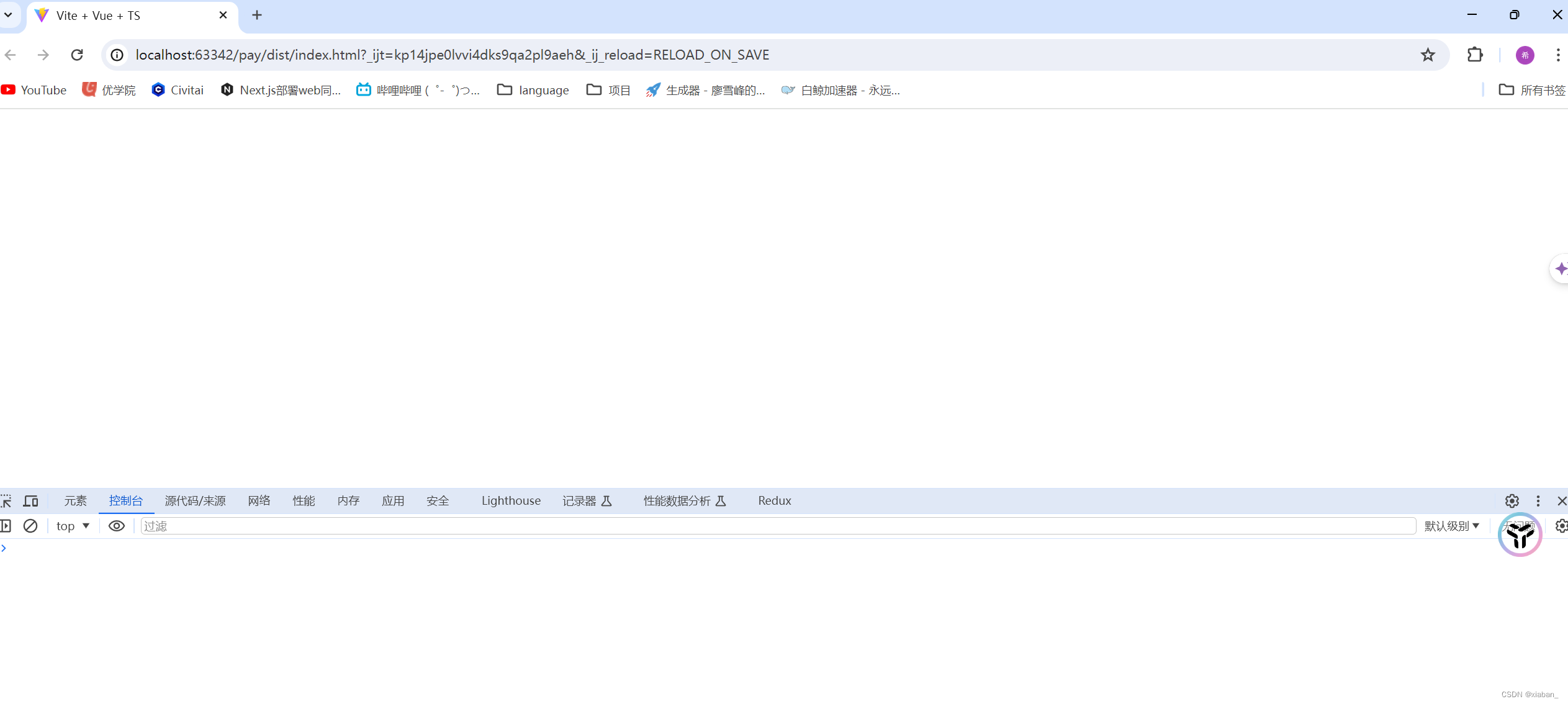
Task: Switch to the Lighthouse tab
Action: click(x=511, y=501)
